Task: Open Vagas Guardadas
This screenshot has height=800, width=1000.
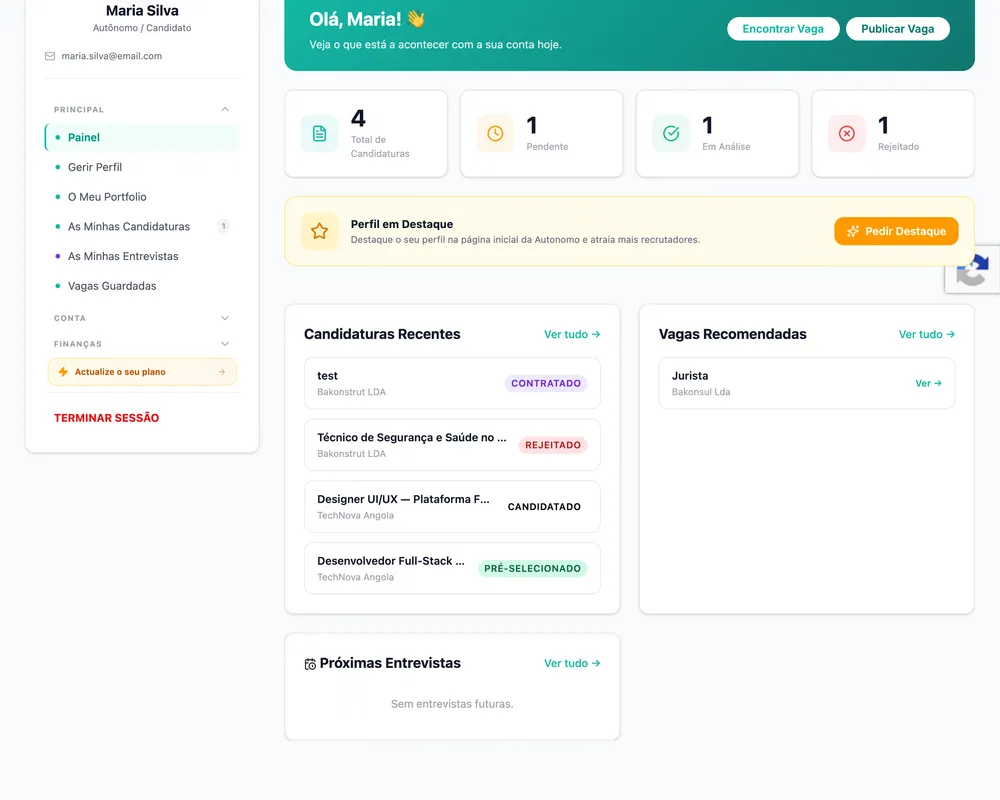Action: pos(142,286)
